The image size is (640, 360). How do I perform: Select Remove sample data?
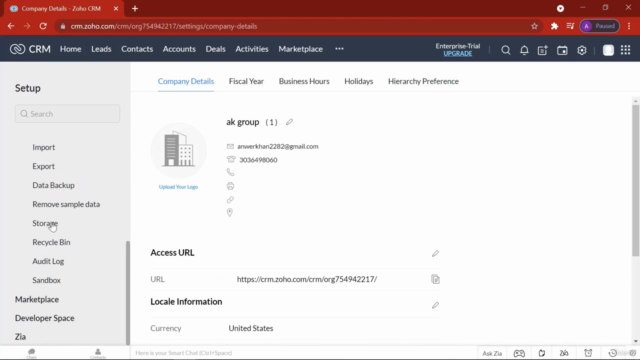pos(66,204)
